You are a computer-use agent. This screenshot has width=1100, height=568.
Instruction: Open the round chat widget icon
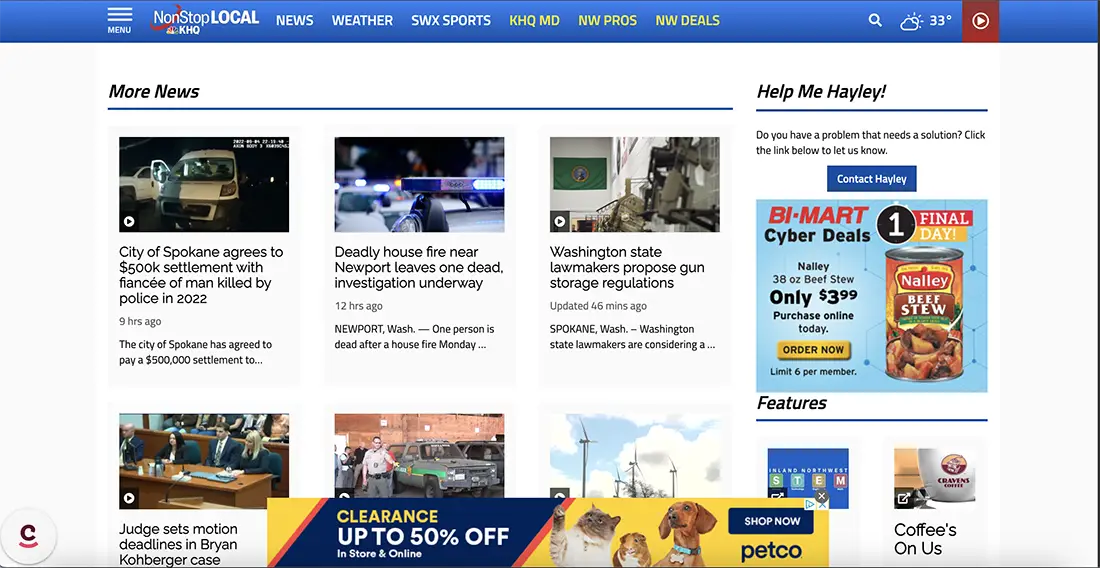[x=28, y=536]
